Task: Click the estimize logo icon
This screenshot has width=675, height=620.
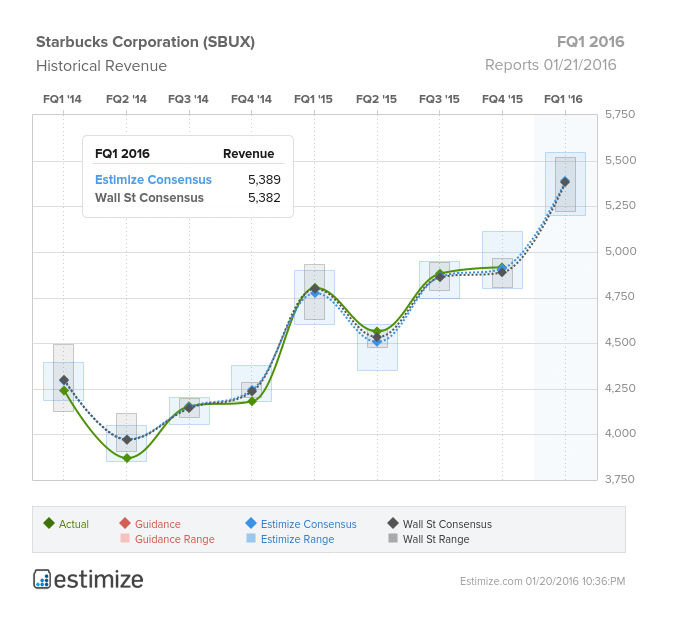Action: coord(42,579)
